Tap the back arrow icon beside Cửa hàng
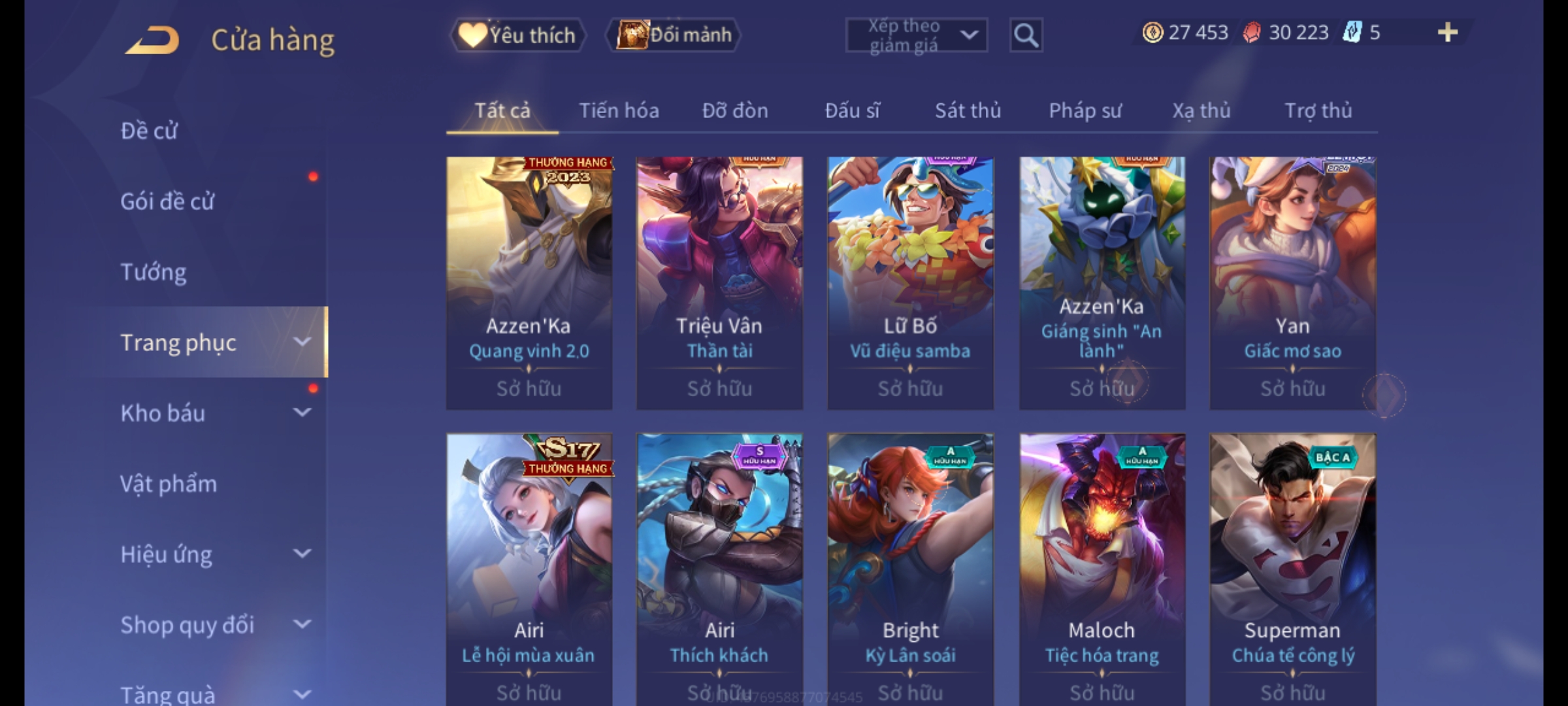The height and width of the screenshot is (706, 1568). pyautogui.click(x=153, y=40)
